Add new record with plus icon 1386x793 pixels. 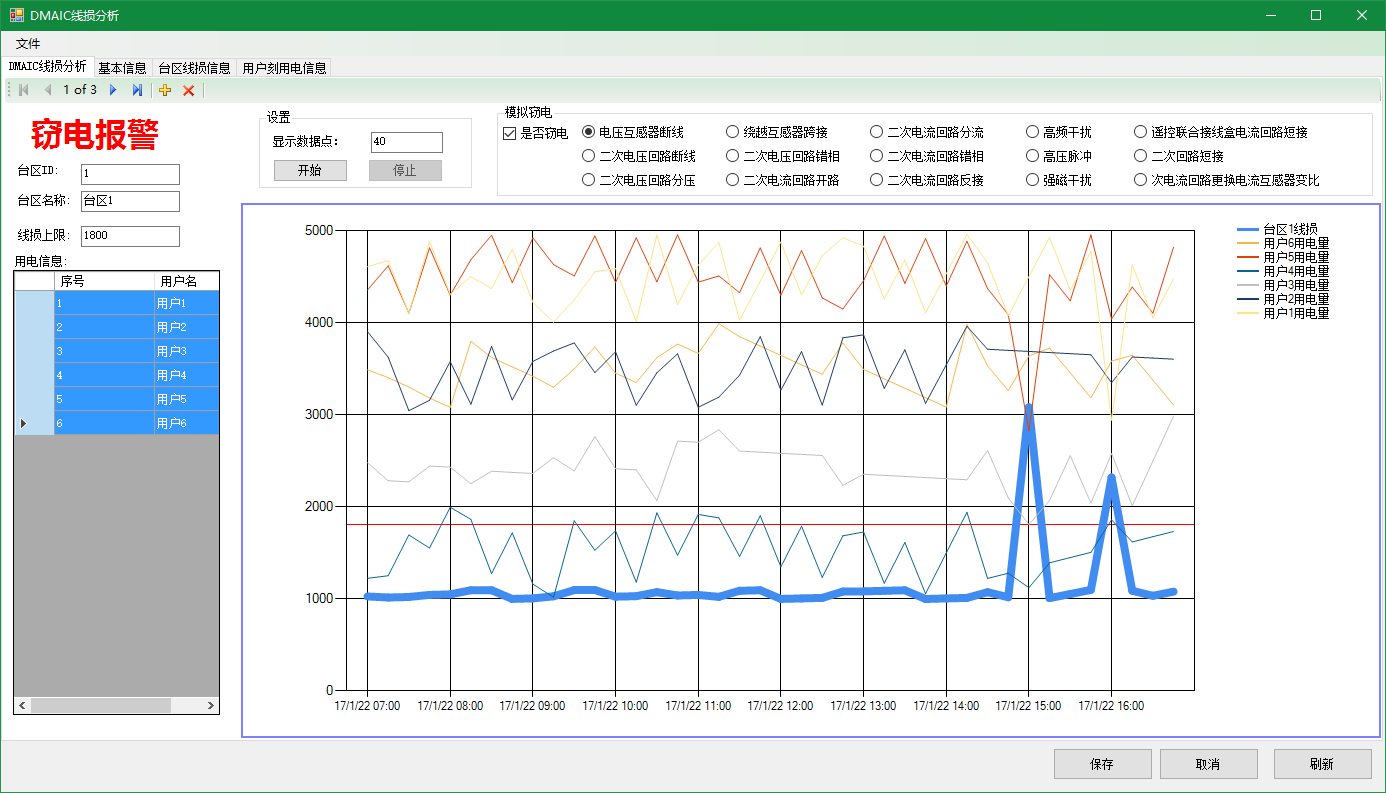pos(166,90)
